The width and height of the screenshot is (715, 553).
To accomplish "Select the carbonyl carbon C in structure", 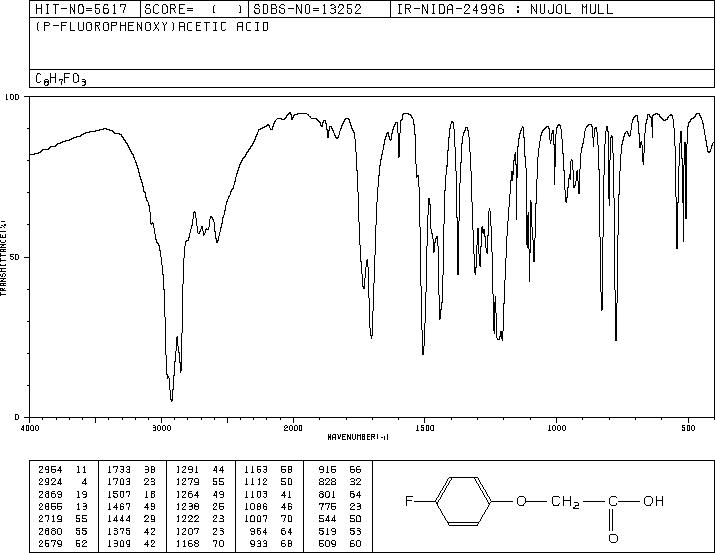I will [613, 501].
